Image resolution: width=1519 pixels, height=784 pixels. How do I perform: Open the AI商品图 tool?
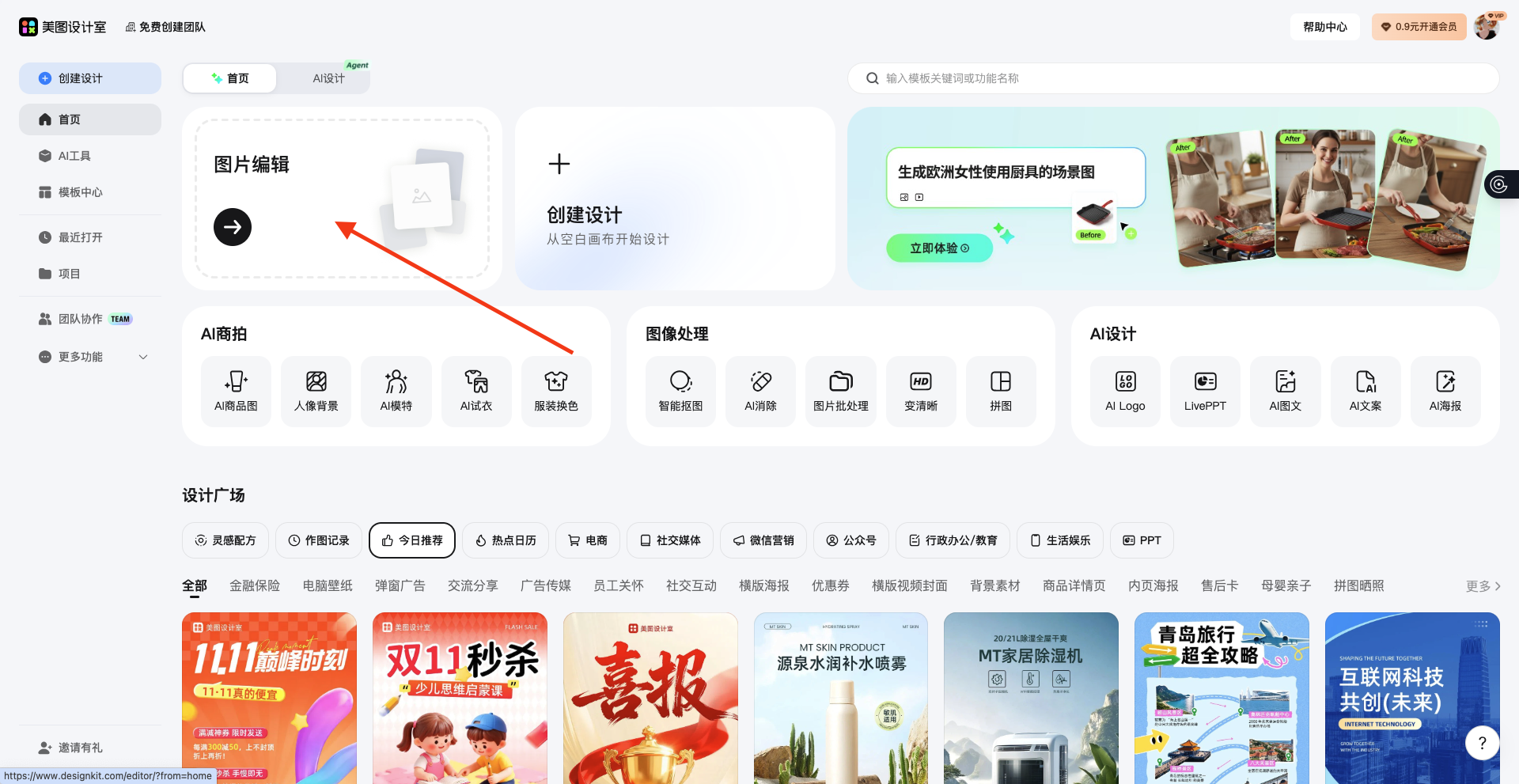point(236,392)
